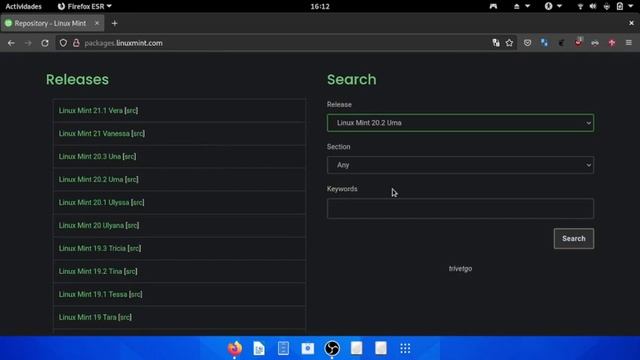Click the Releases heading
The height and width of the screenshot is (360, 640).
[x=77, y=79]
